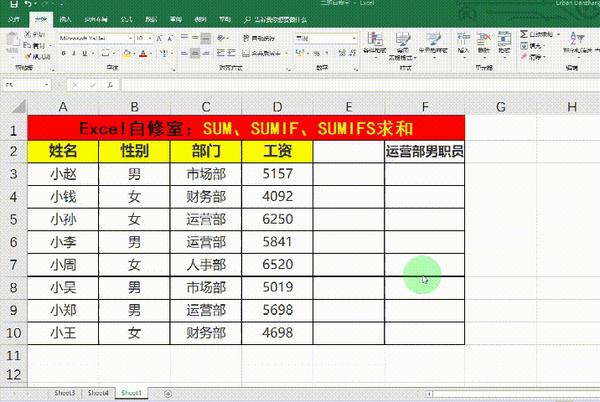Viewport: 600px width, 402px height.
Task: Click cell containing 运营部男职员
Action: (424, 151)
